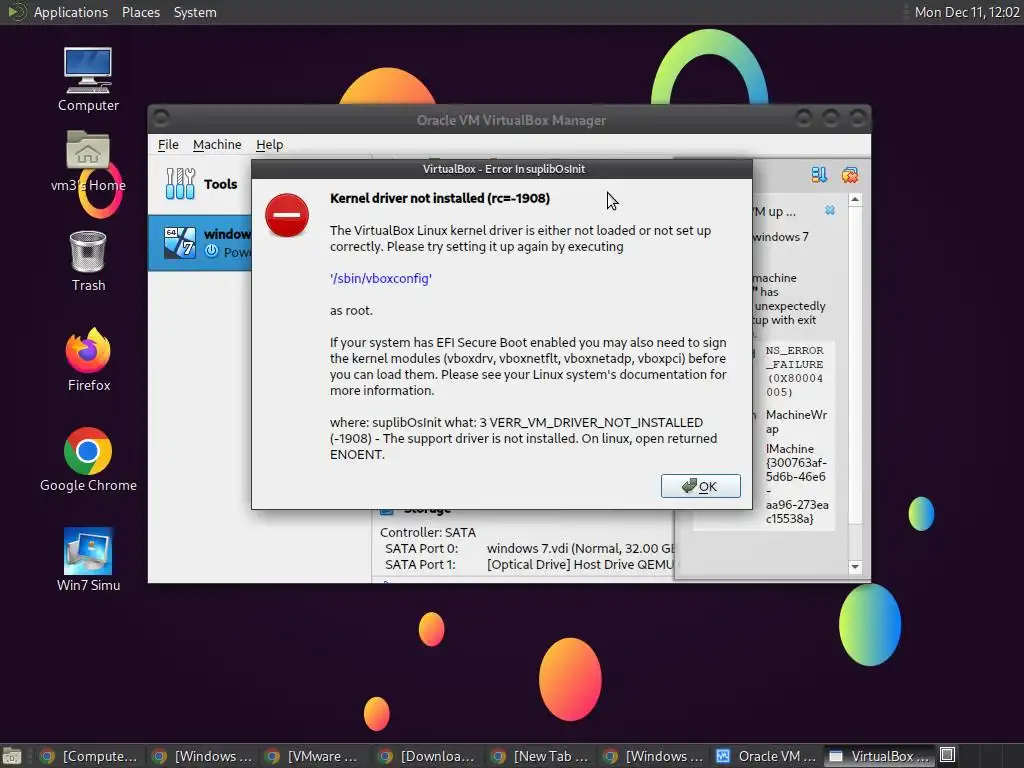The width and height of the screenshot is (1024, 768).
Task: Click the error dialog title 'VirtualBox - Error In suplibOsInit'
Action: pyautogui.click(x=504, y=169)
